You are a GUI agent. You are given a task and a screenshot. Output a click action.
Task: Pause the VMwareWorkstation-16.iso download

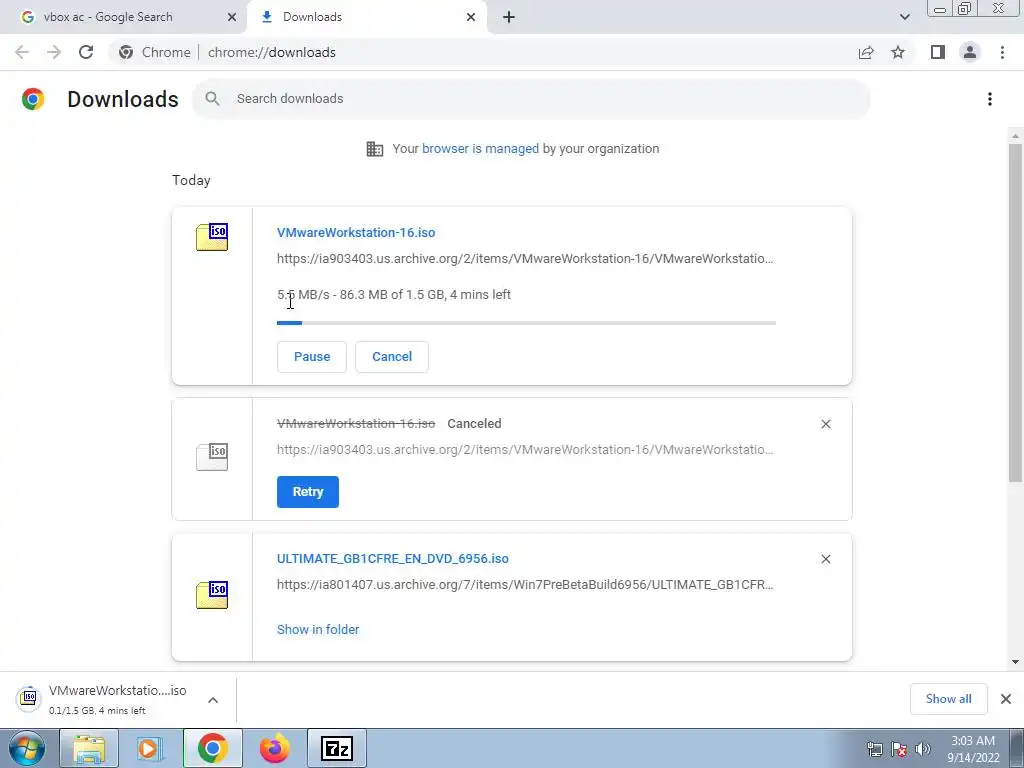pyautogui.click(x=312, y=357)
